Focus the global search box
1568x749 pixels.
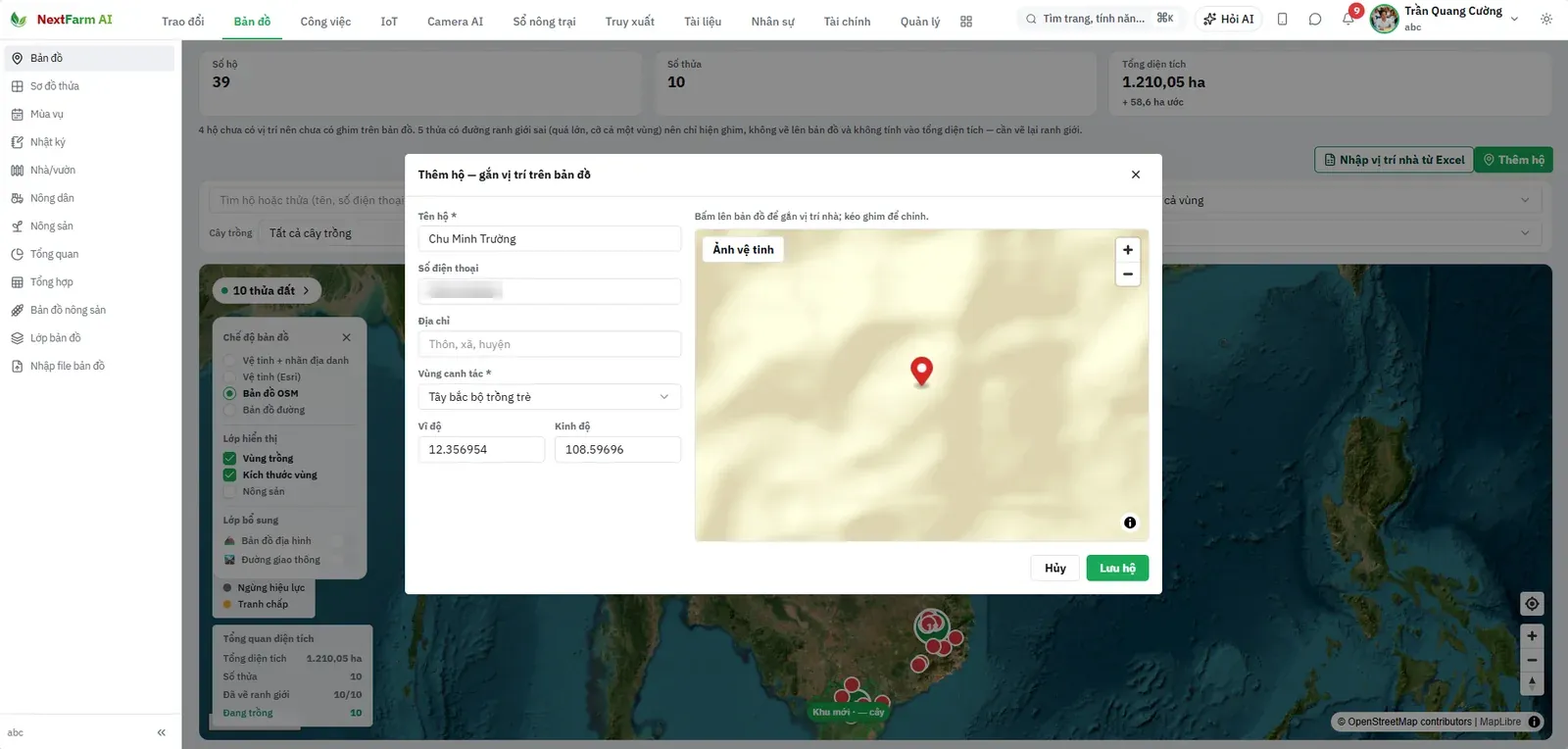pyautogui.click(x=1102, y=19)
